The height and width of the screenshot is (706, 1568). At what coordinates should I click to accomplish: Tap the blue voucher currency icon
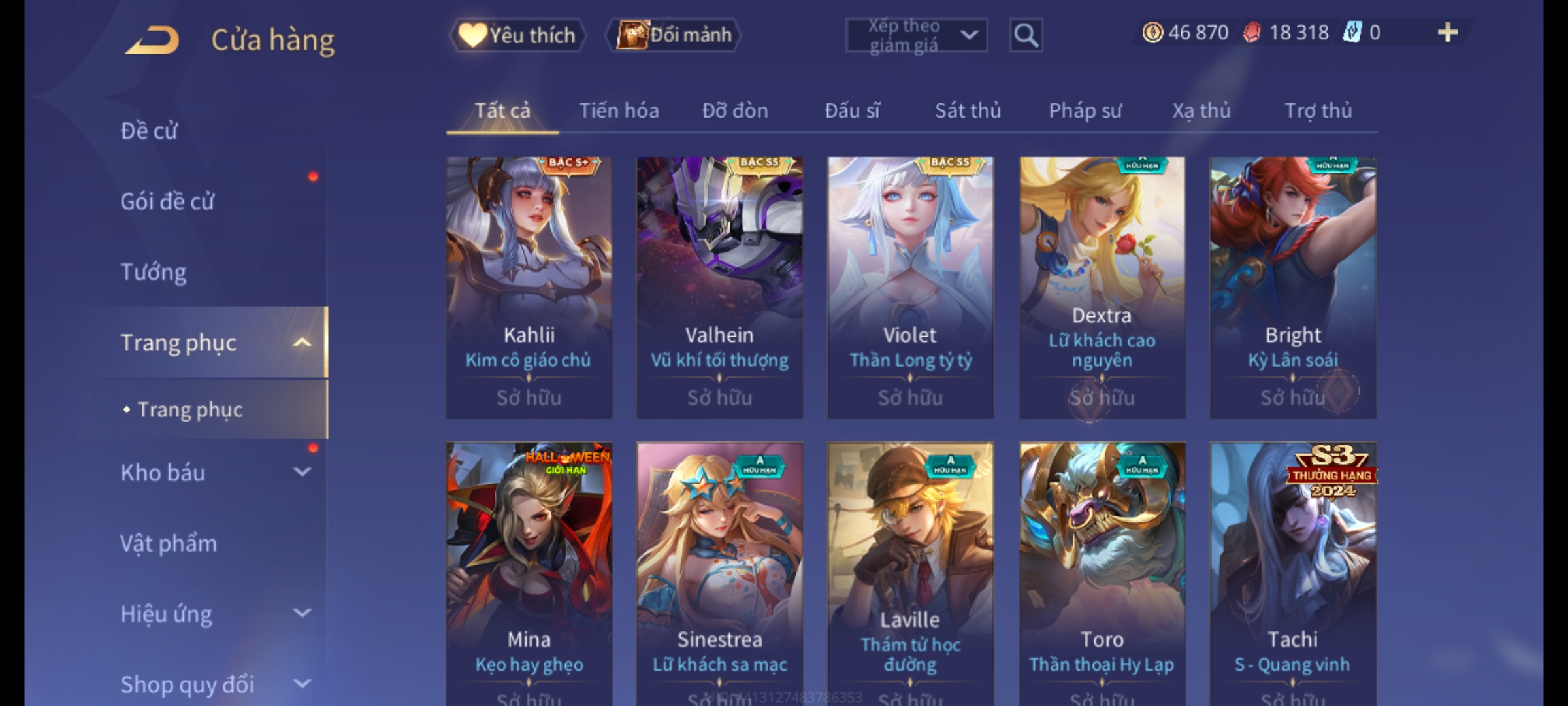[1352, 33]
